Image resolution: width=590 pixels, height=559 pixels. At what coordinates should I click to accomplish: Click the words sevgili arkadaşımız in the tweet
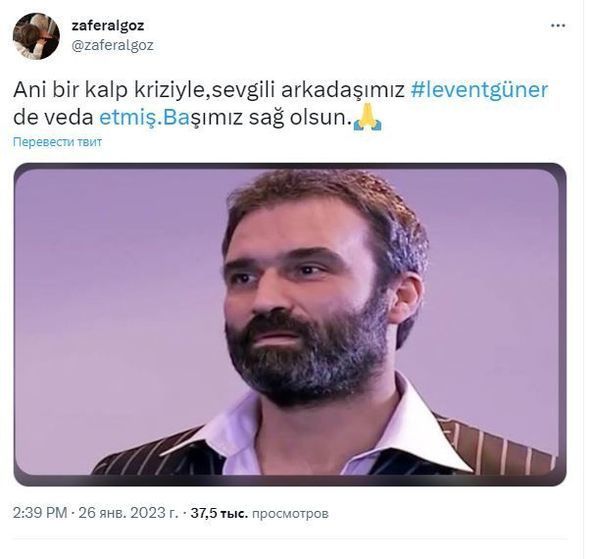point(308,90)
